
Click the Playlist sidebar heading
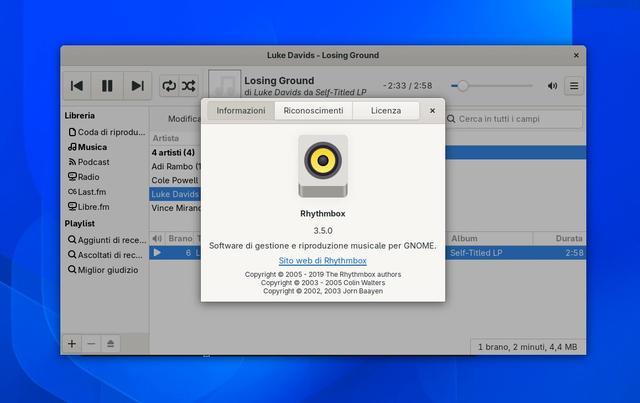(x=80, y=223)
